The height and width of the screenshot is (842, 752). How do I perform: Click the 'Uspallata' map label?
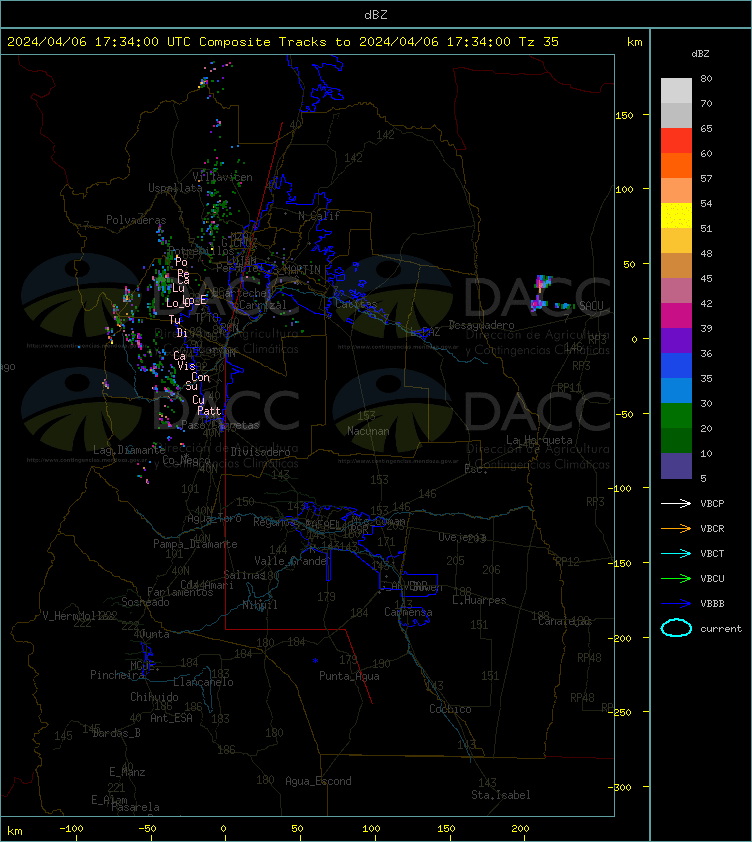pos(175,188)
